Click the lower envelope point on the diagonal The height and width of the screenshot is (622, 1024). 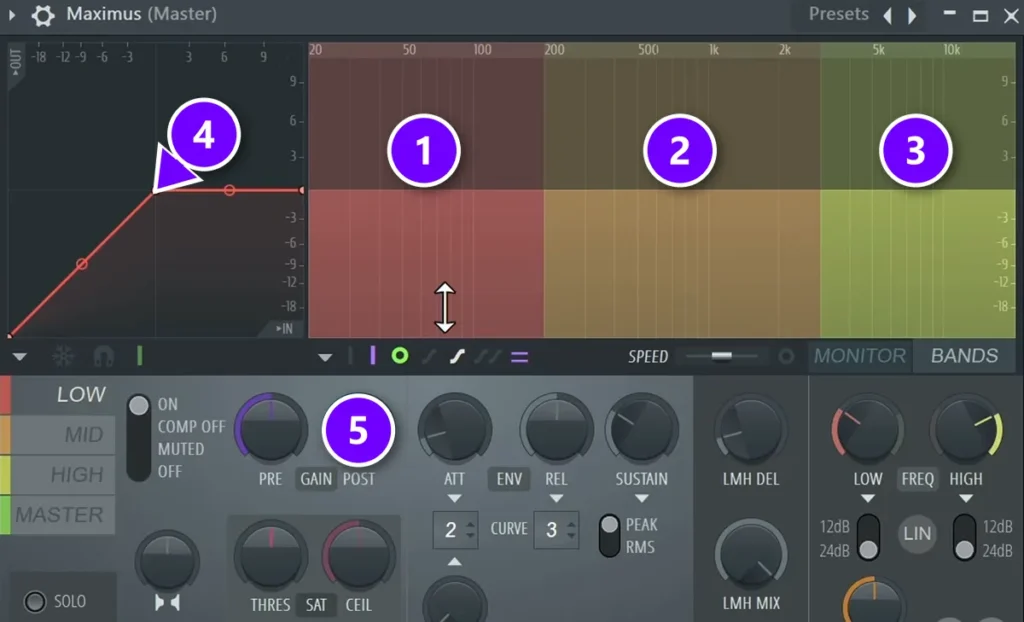tap(82, 264)
